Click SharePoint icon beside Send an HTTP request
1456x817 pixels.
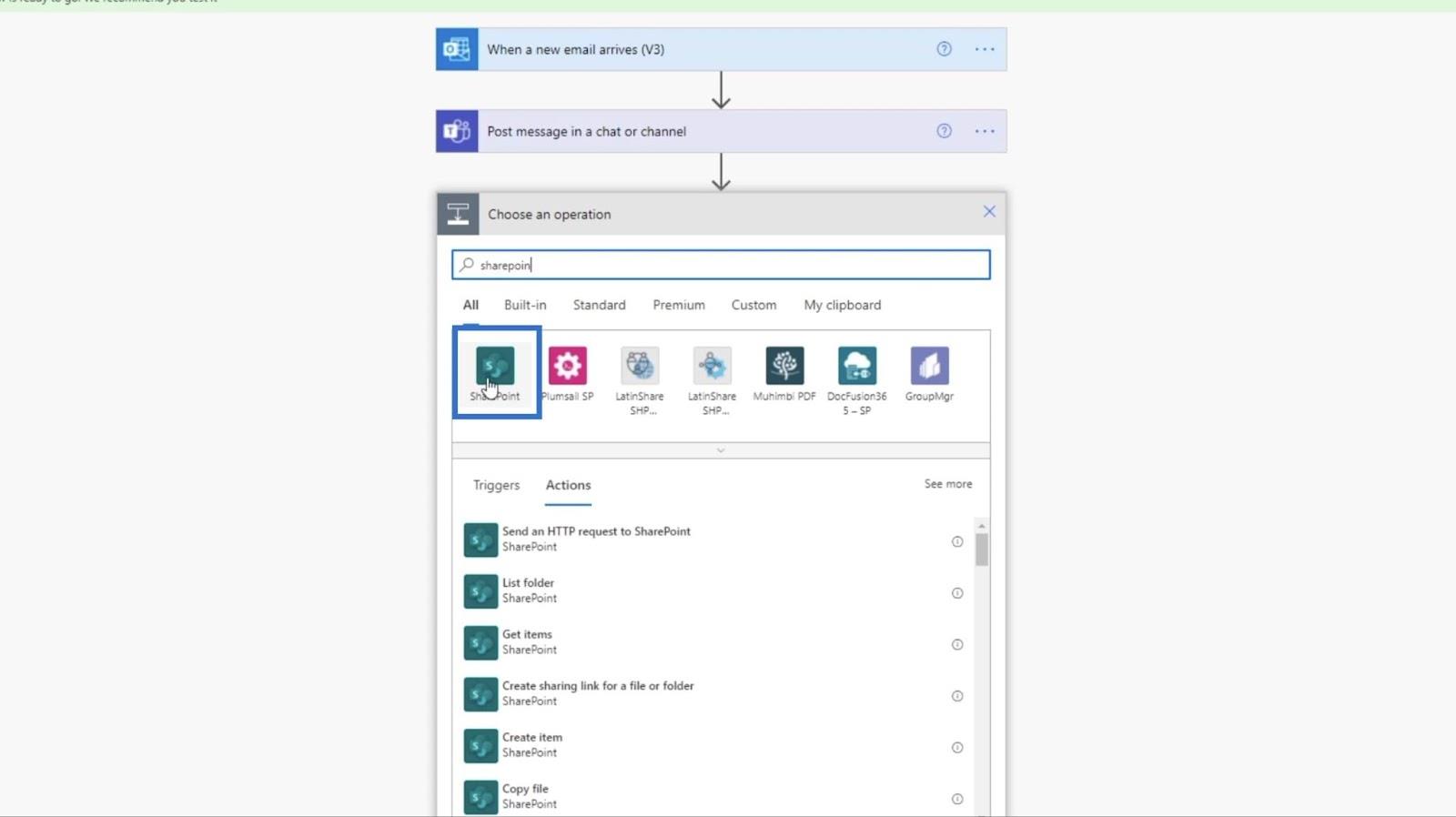point(480,540)
